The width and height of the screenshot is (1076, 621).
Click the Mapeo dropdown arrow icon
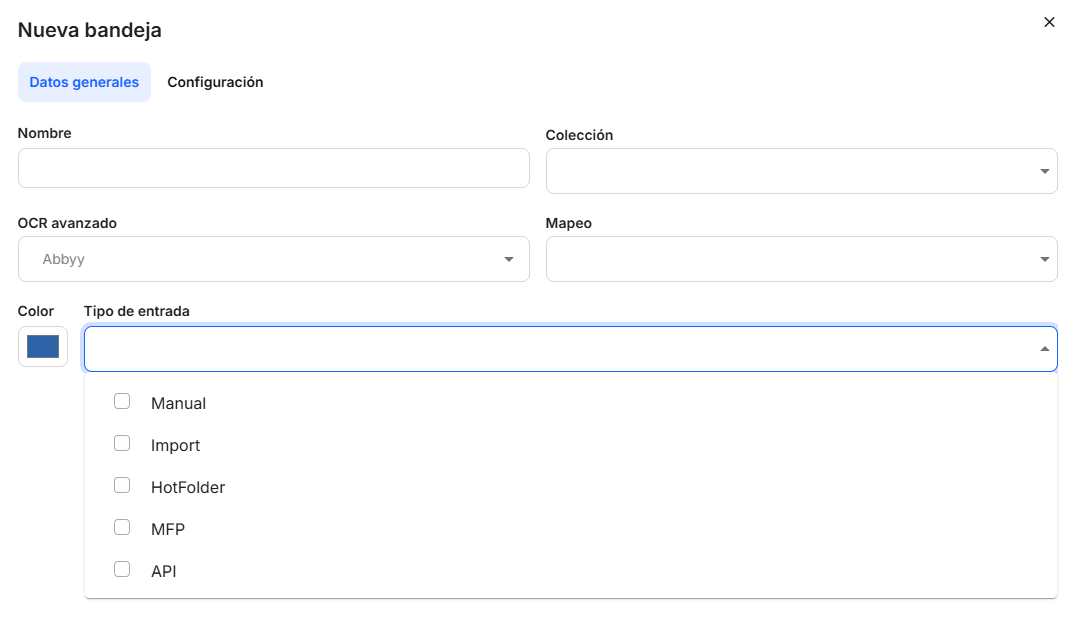coord(1045,260)
